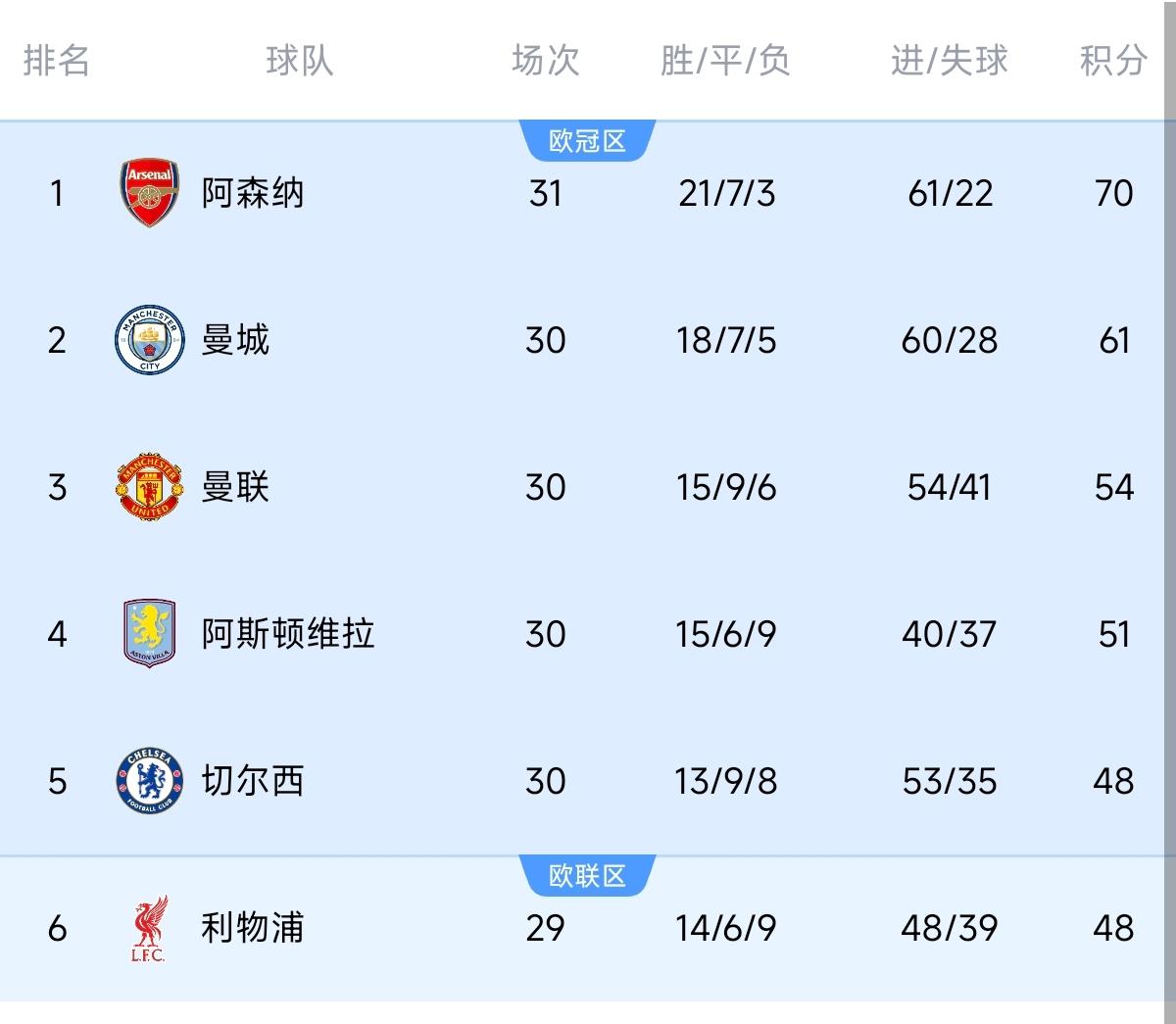Click the Liverpool club crest
The height and width of the screenshot is (1024, 1176).
tap(150, 928)
